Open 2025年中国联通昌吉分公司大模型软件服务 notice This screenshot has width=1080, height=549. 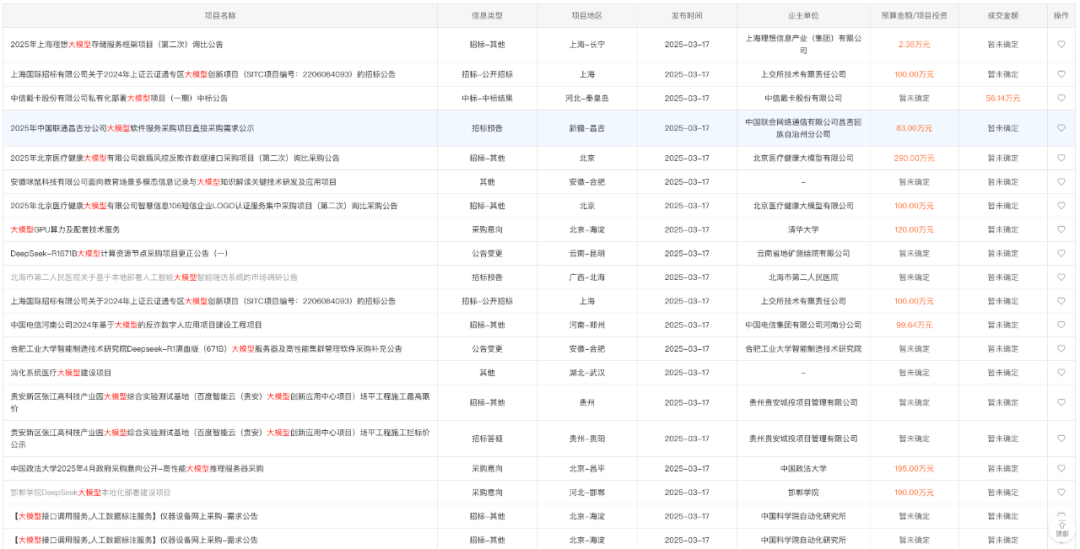click(x=132, y=128)
